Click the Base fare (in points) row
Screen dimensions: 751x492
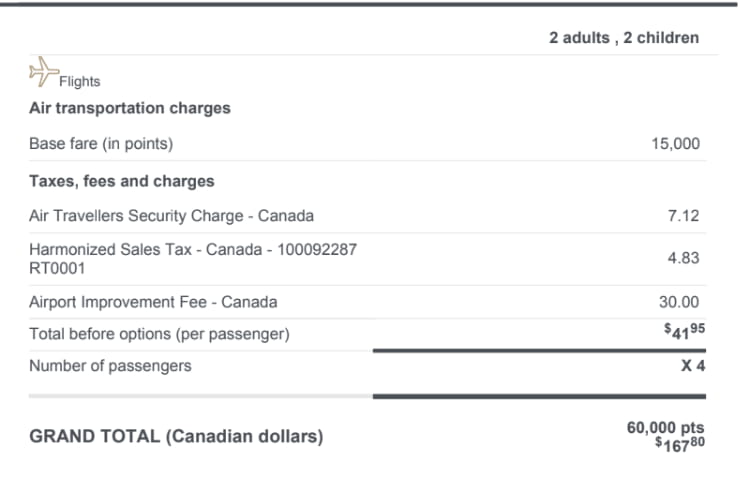(101, 144)
